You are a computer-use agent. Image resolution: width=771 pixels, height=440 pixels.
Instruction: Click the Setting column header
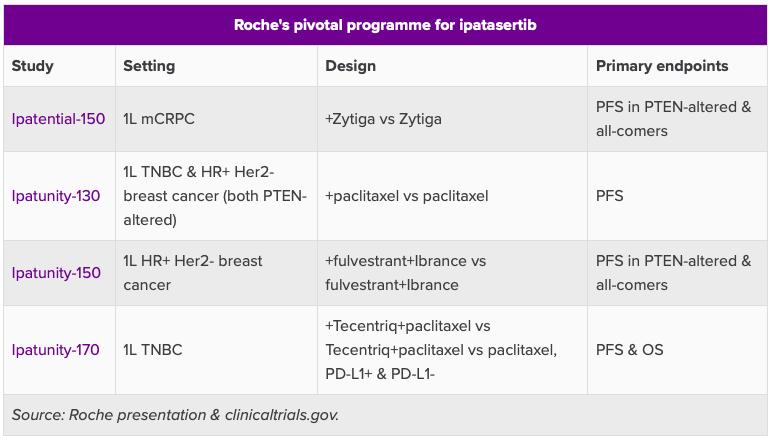pyautogui.click(x=149, y=66)
